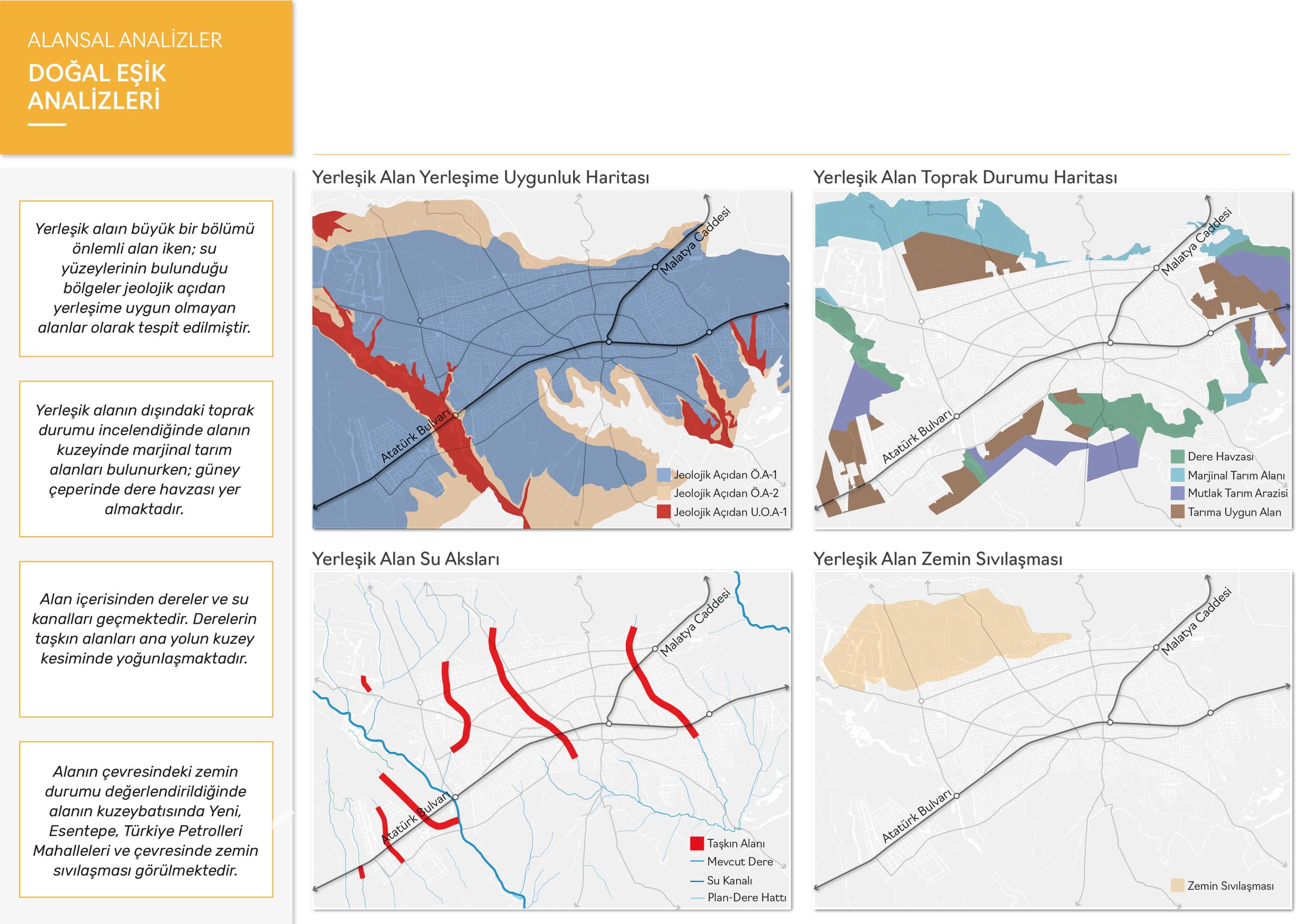Select the Tarıma Uygun Alan brown swatch

point(1178,512)
